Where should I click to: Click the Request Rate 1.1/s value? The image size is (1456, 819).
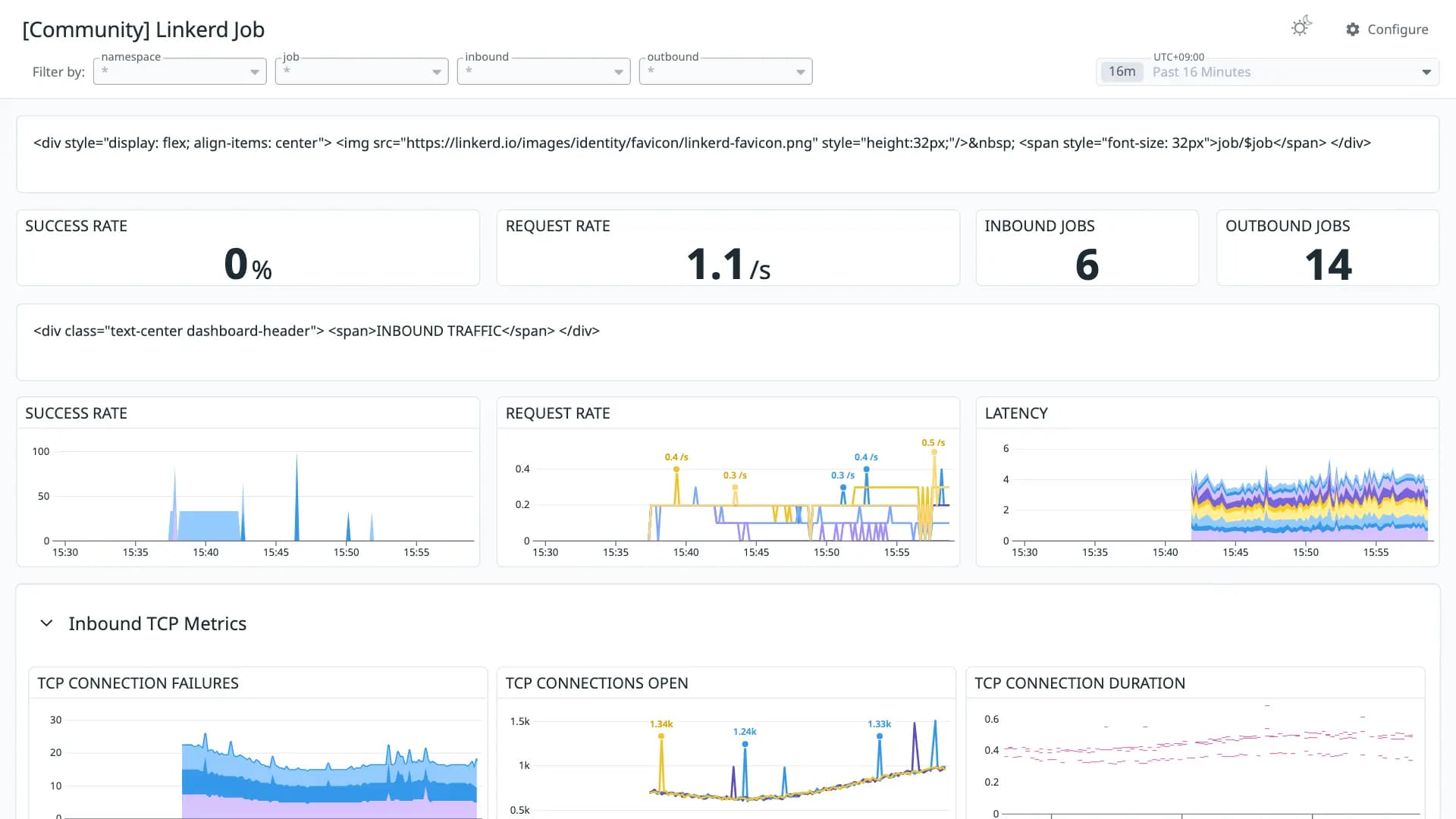[728, 265]
